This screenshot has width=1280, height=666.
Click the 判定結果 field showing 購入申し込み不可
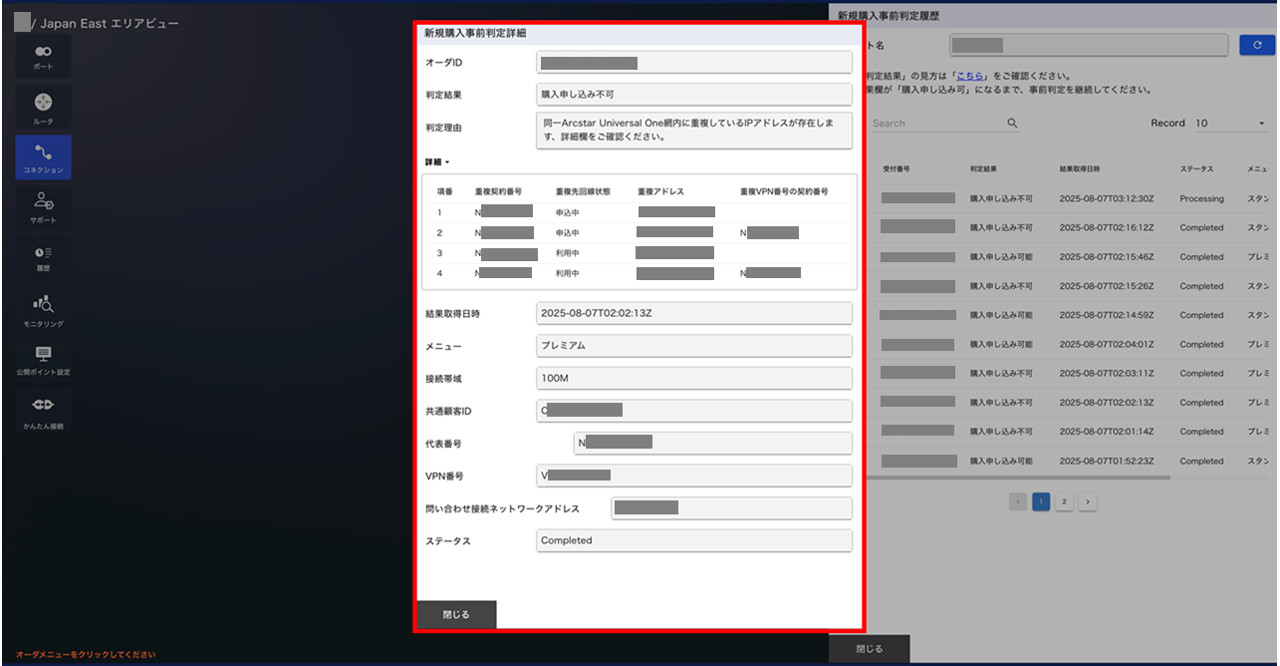[694, 94]
